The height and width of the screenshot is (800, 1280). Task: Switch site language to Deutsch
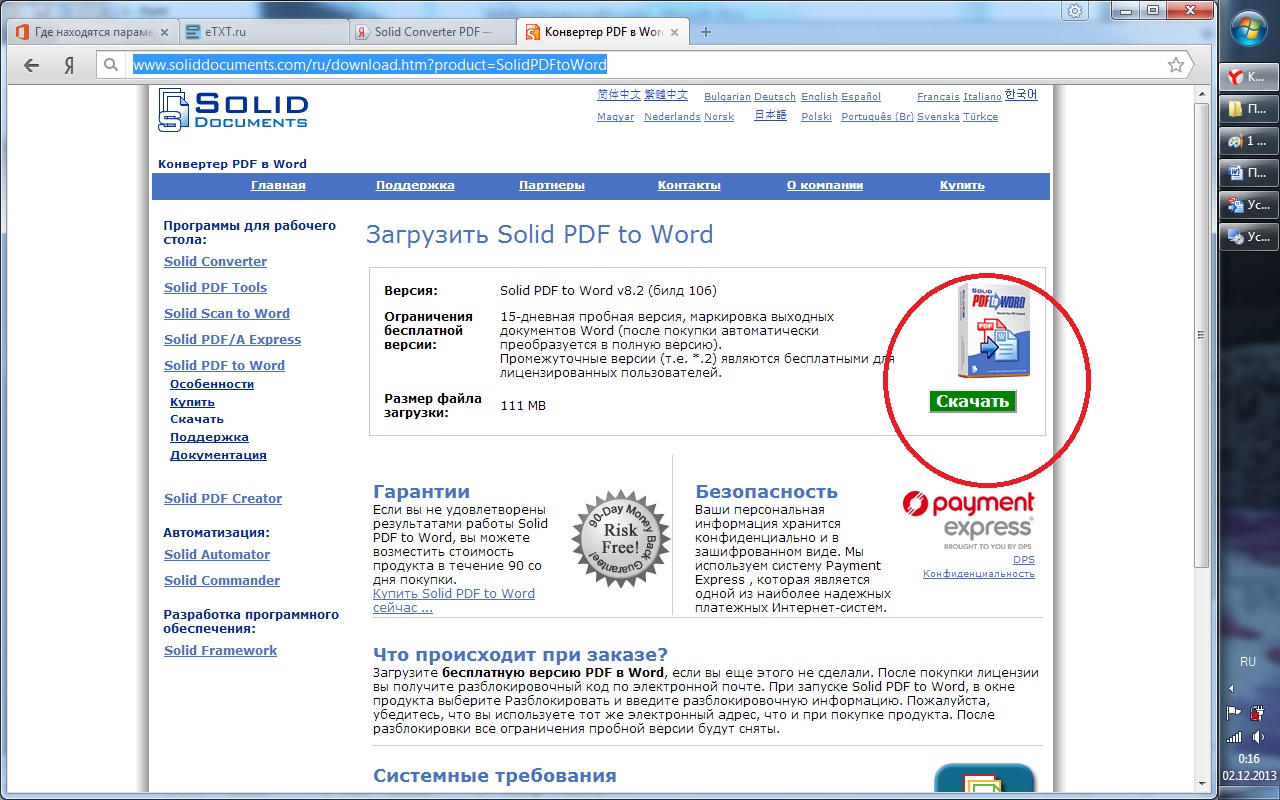pos(775,97)
